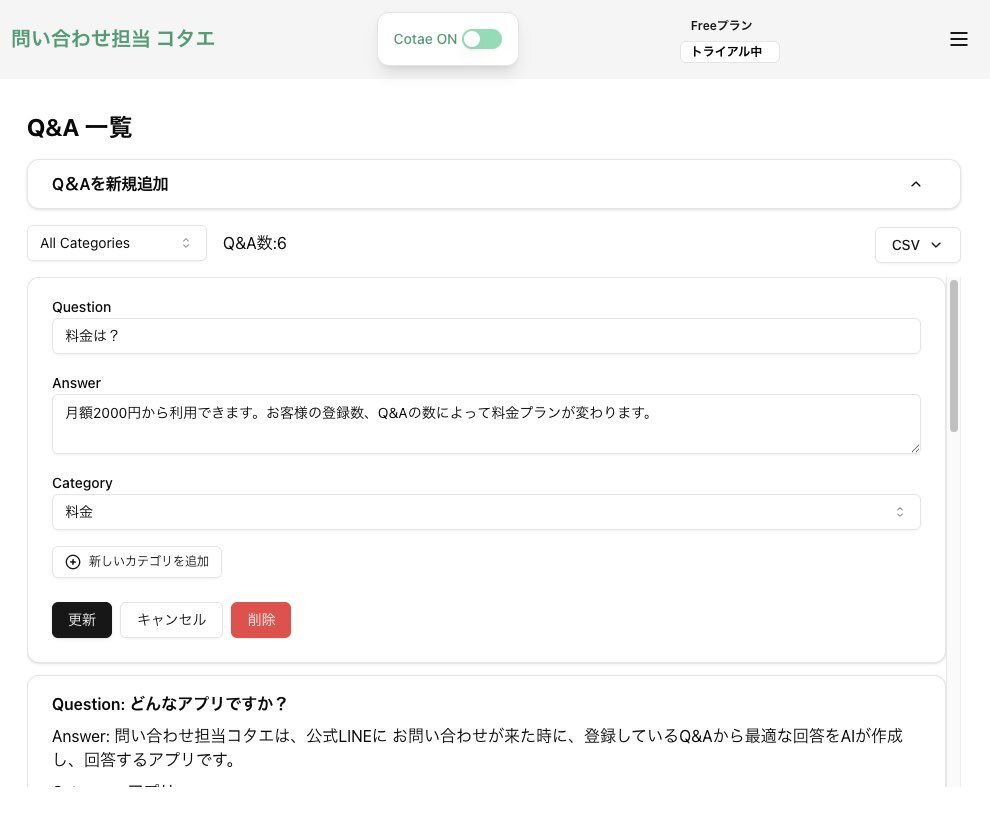Screen dimensions: 990x818
Task: Click the Freeプラン plan label
Action: (x=721, y=25)
